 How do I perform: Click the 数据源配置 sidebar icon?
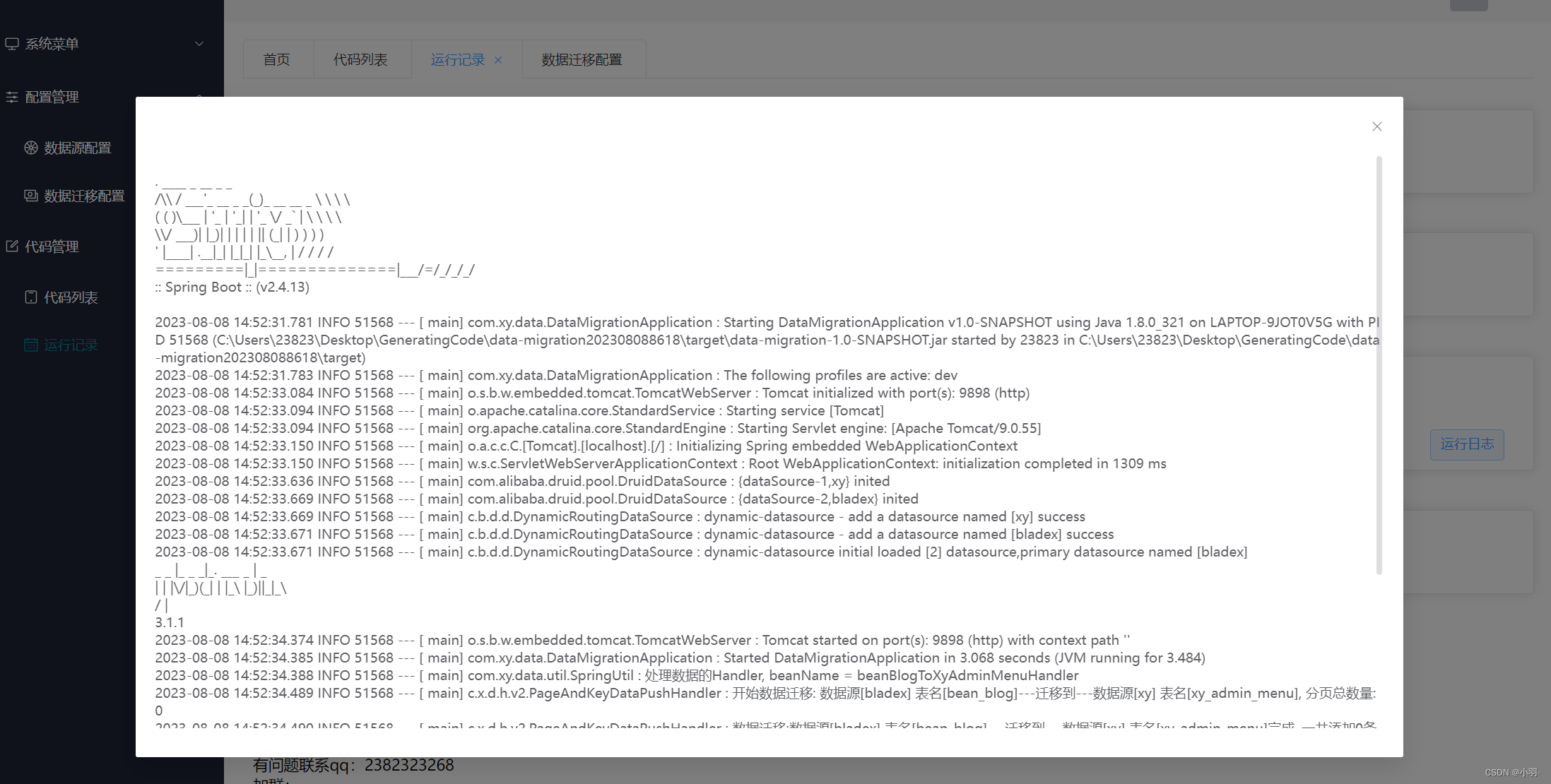point(31,148)
